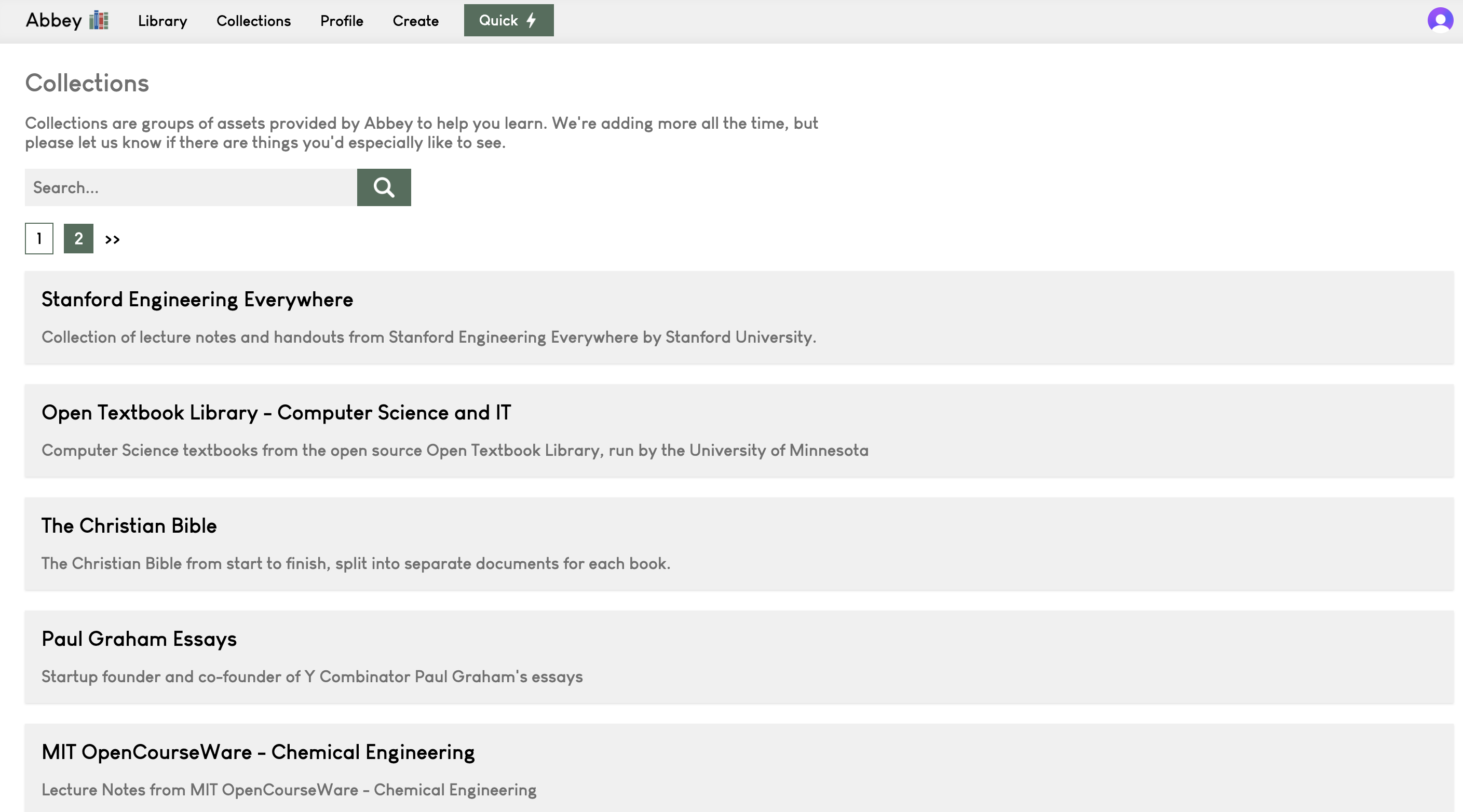Viewport: 1463px width, 812px height.
Task: Focus the Search collections input field
Action: [190, 187]
